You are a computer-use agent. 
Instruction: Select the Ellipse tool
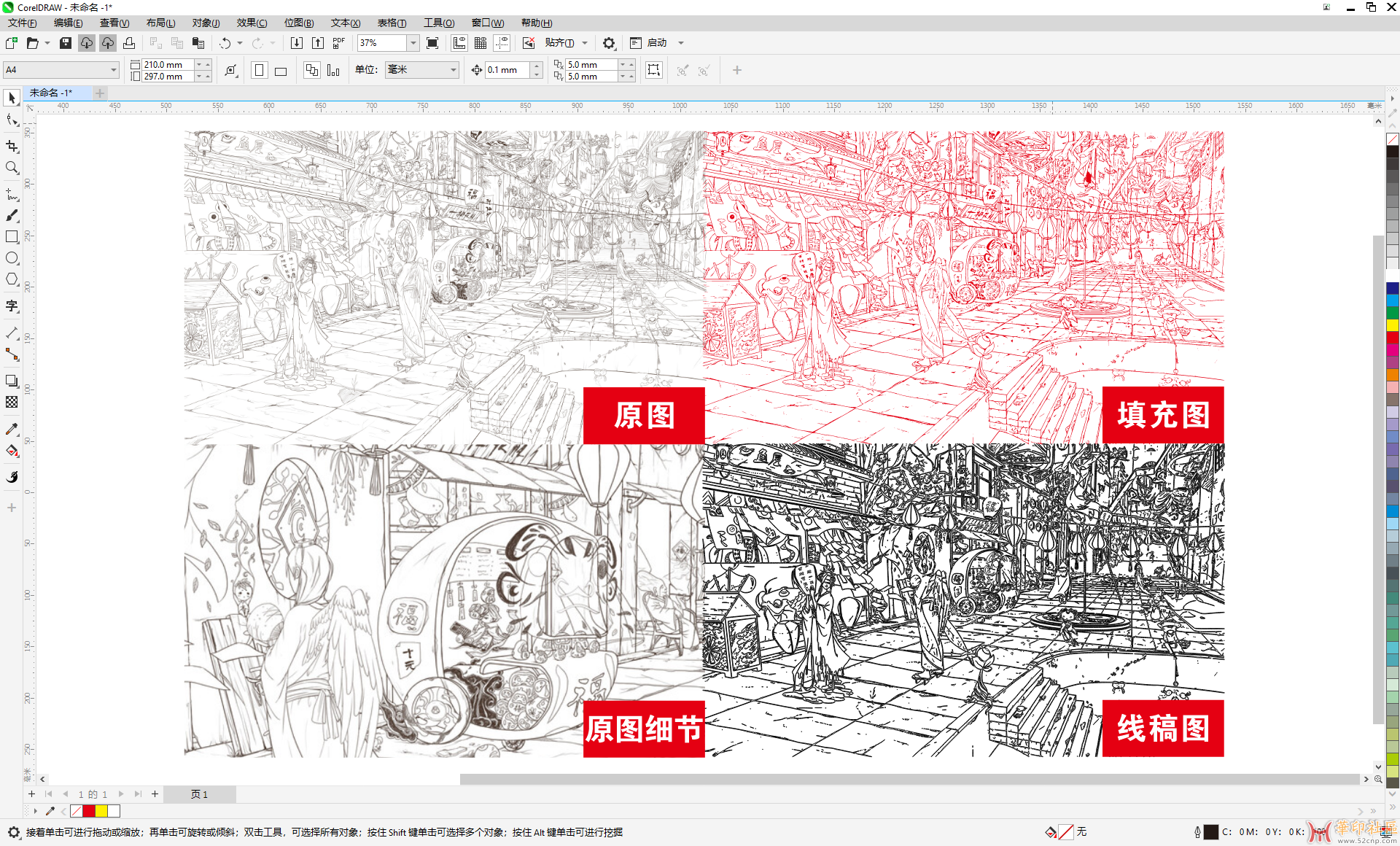pos(12,258)
